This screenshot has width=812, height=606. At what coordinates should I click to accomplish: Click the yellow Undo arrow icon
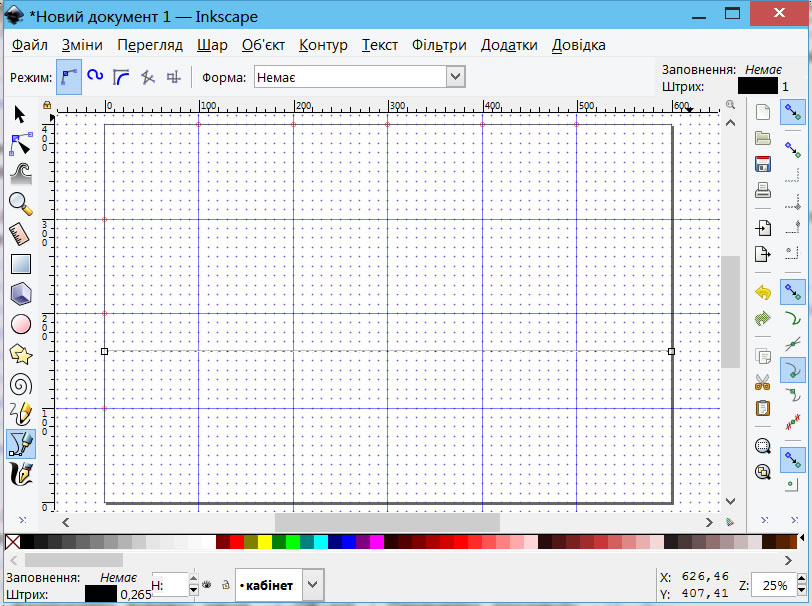click(x=763, y=293)
